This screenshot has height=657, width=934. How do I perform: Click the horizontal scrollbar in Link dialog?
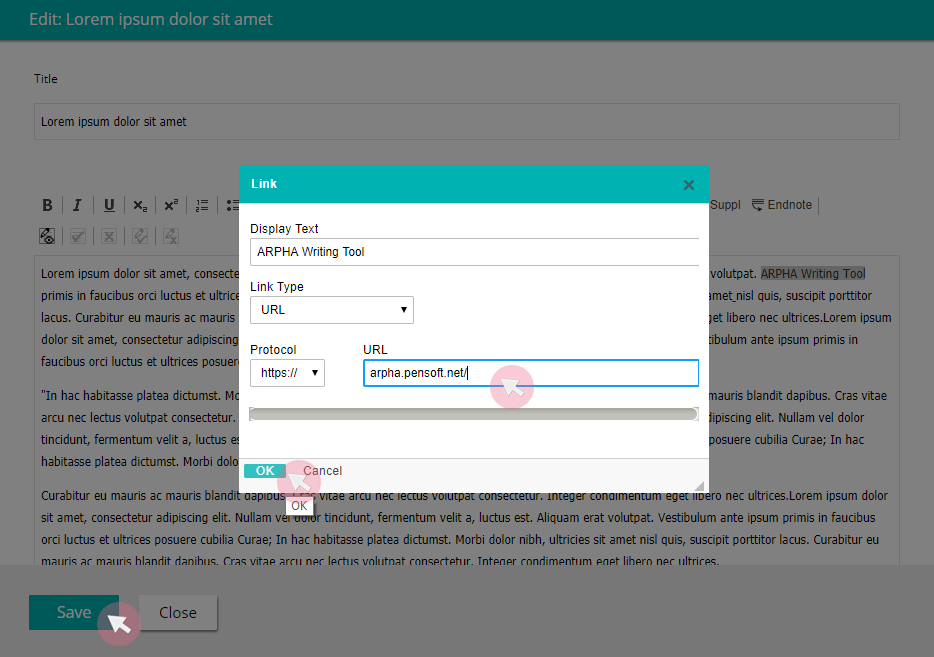(x=474, y=415)
